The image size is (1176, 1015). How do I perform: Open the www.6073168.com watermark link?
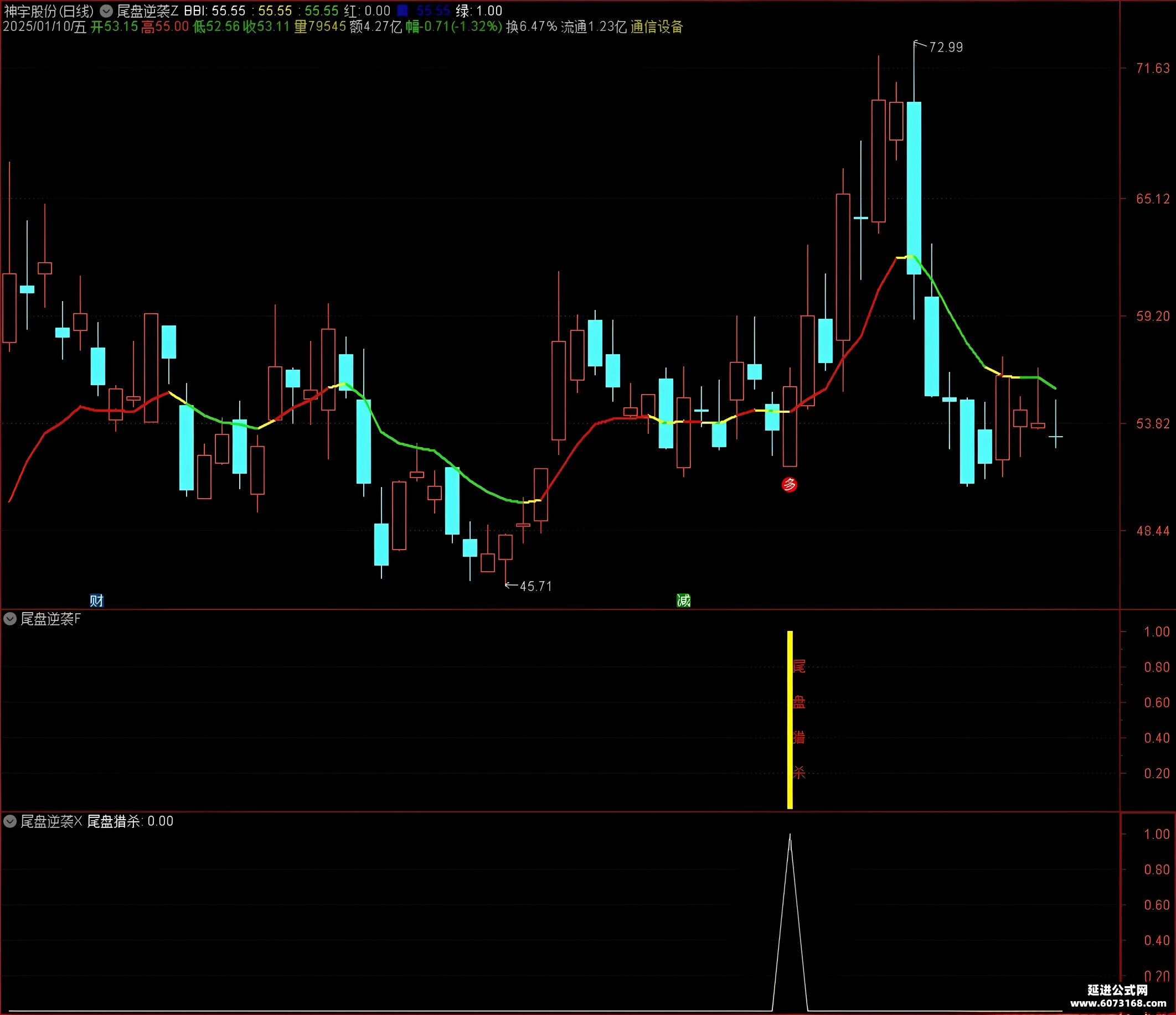click(x=1117, y=1003)
